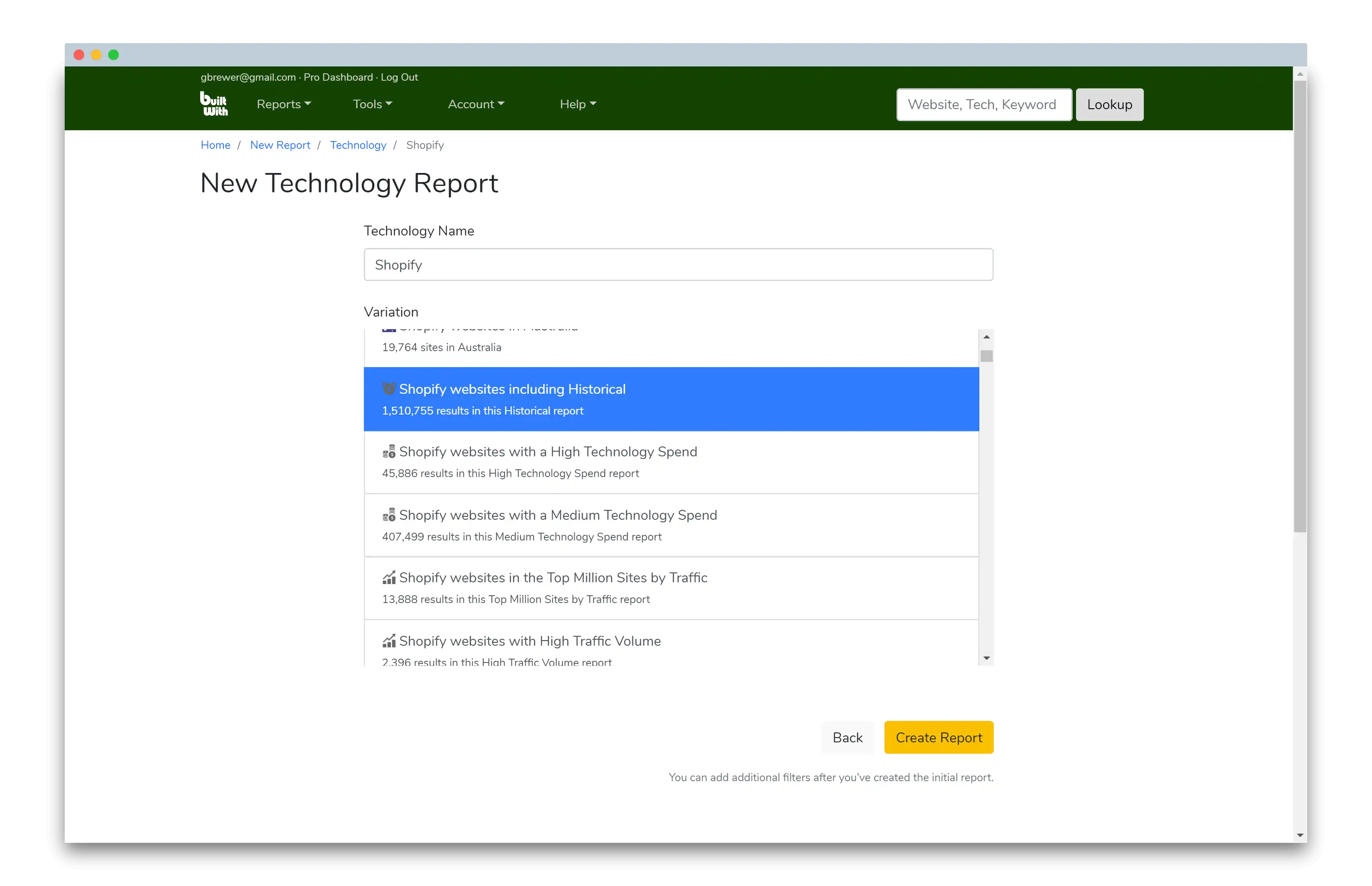
Task: Click the Log Out link
Action: coord(399,77)
